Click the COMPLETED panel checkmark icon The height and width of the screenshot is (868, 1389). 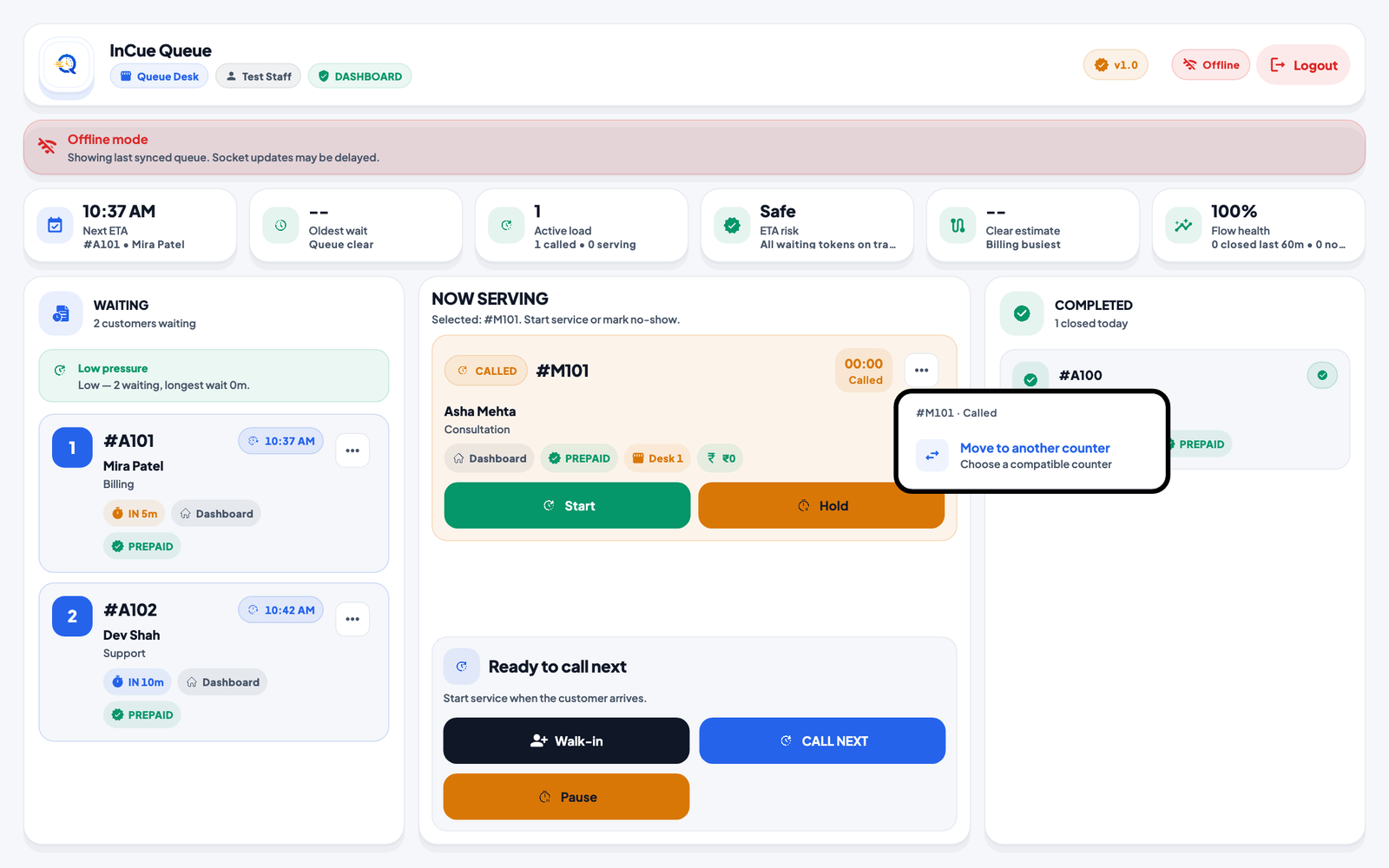[1022, 313]
